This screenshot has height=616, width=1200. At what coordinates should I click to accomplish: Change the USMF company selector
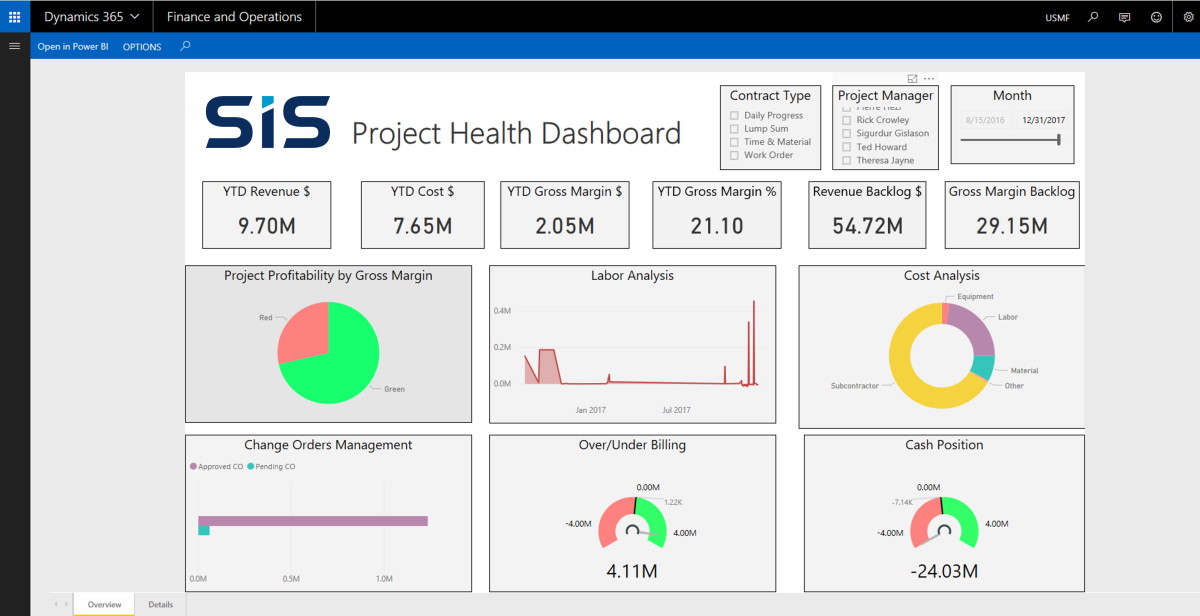tap(1056, 18)
